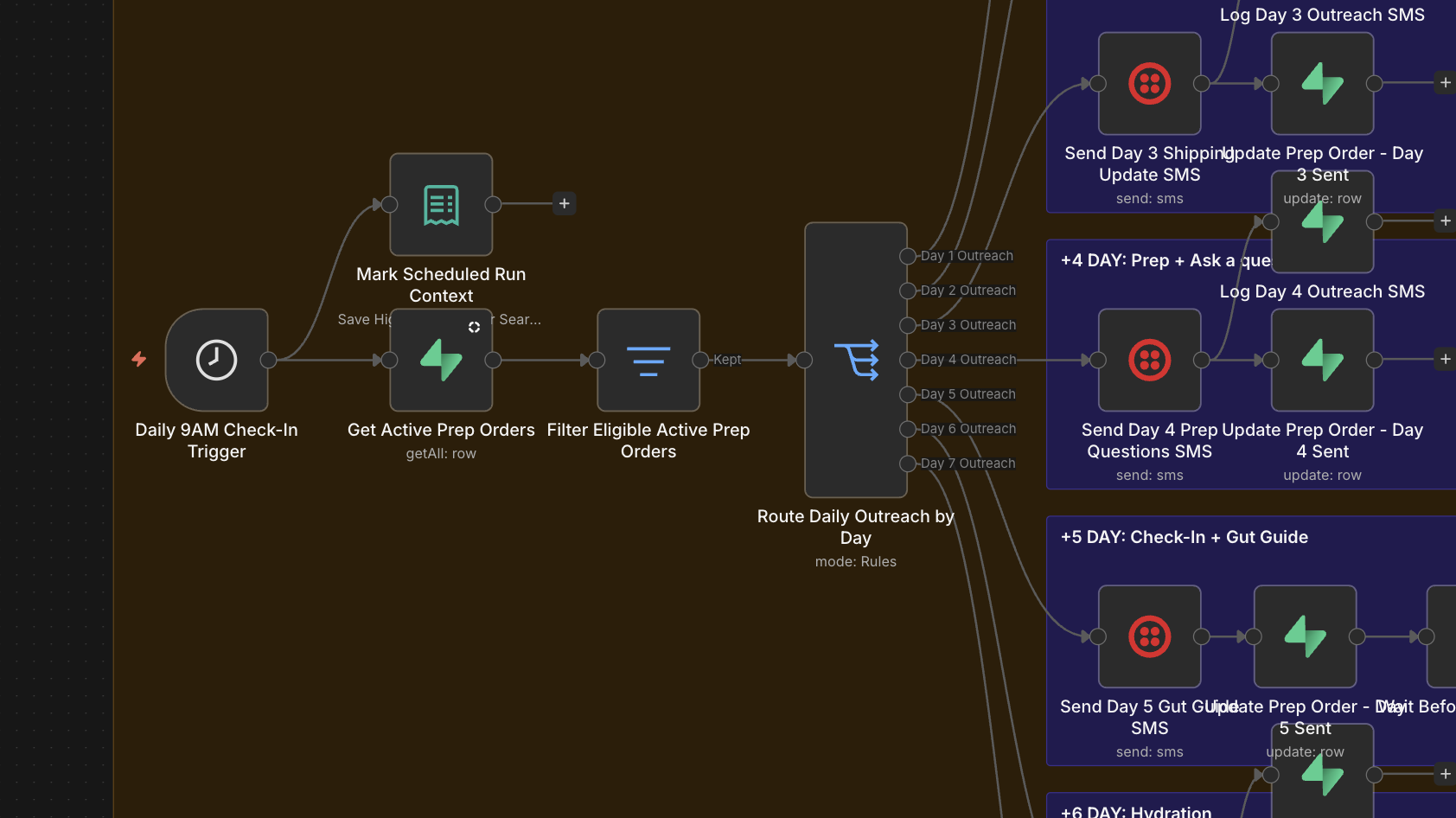Add a node after Update Prep Order Day 3 Sent
This screenshot has height=818, width=1456.
(x=1445, y=83)
